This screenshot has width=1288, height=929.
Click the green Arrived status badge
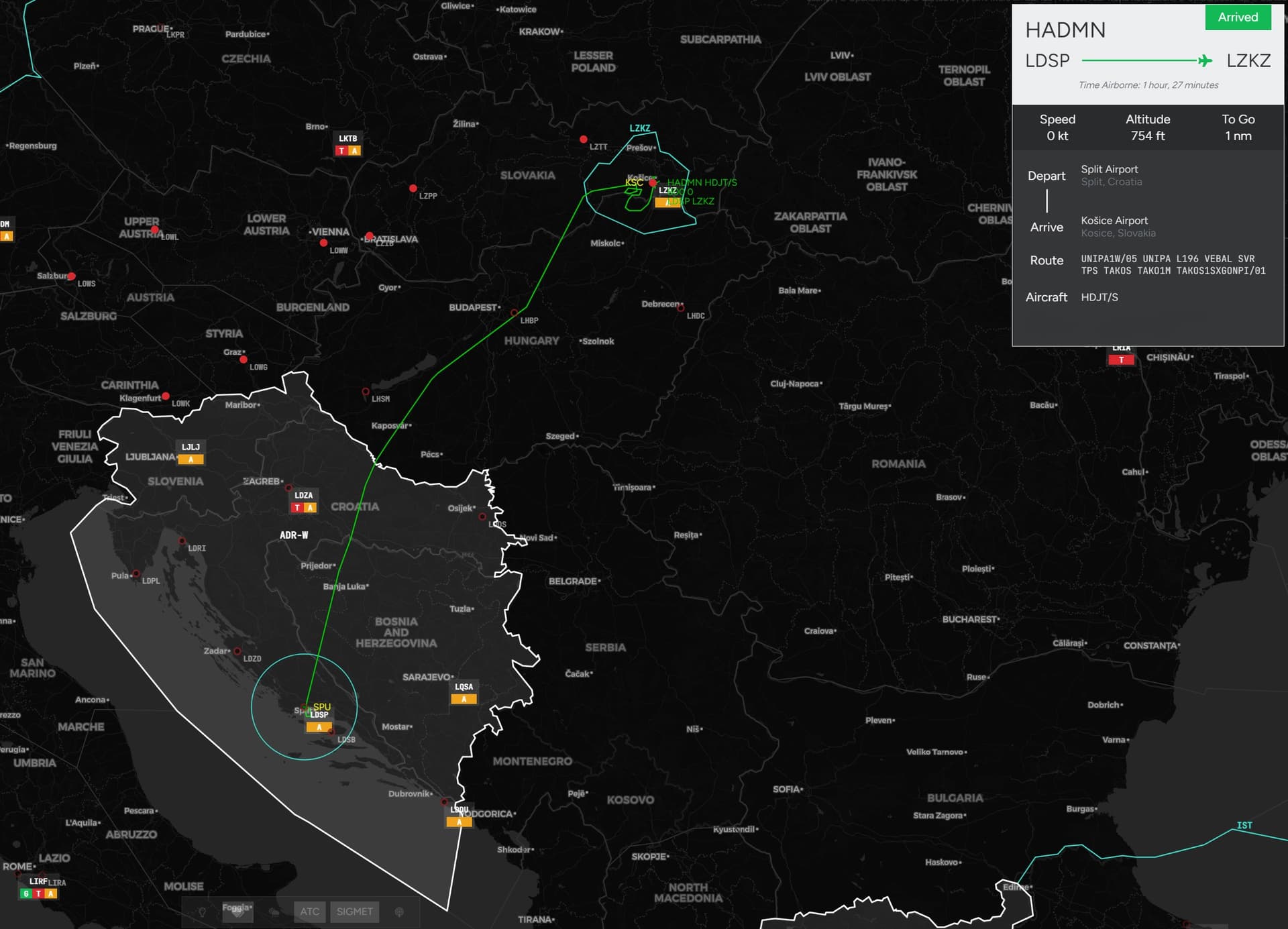click(x=1238, y=17)
